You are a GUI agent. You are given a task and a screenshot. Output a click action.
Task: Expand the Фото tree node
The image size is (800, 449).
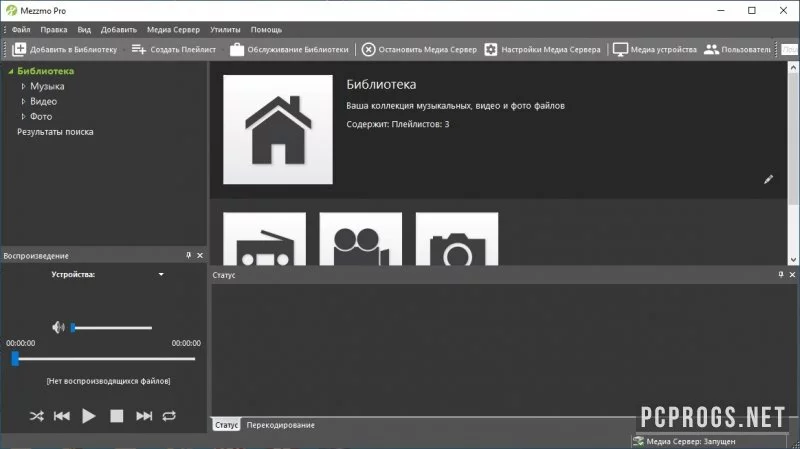coord(23,116)
